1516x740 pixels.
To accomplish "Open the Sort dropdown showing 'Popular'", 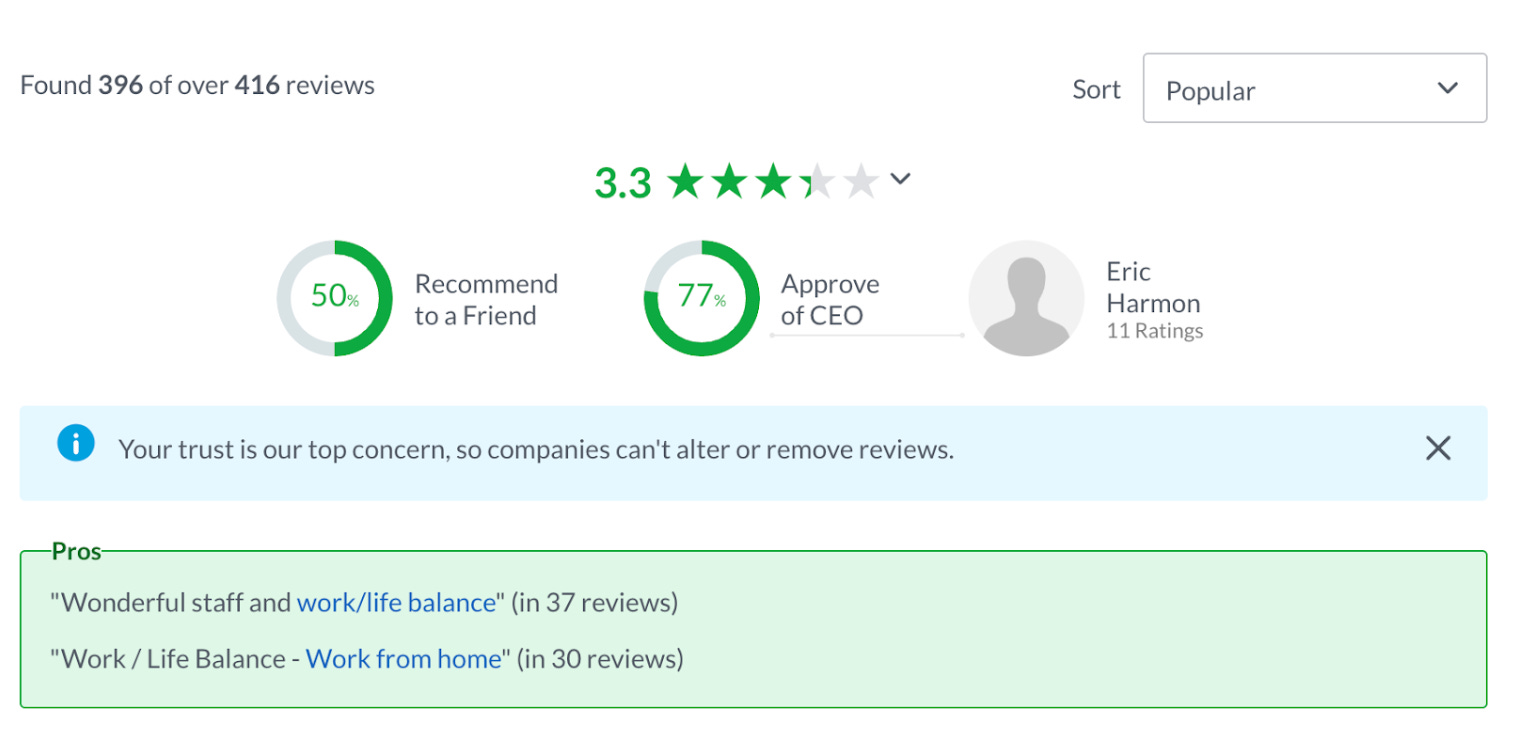I will (x=1313, y=88).
